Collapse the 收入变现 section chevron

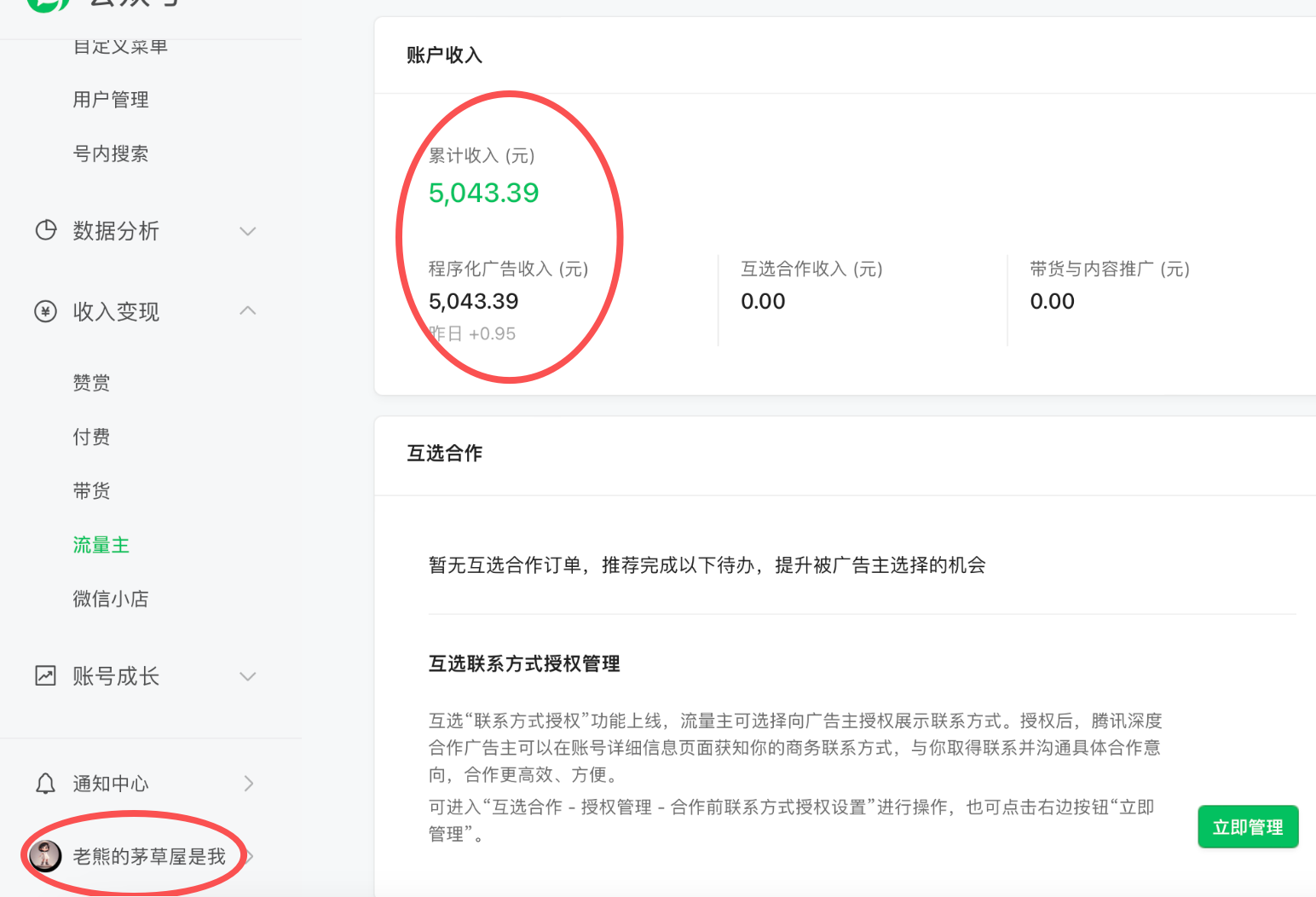click(248, 311)
